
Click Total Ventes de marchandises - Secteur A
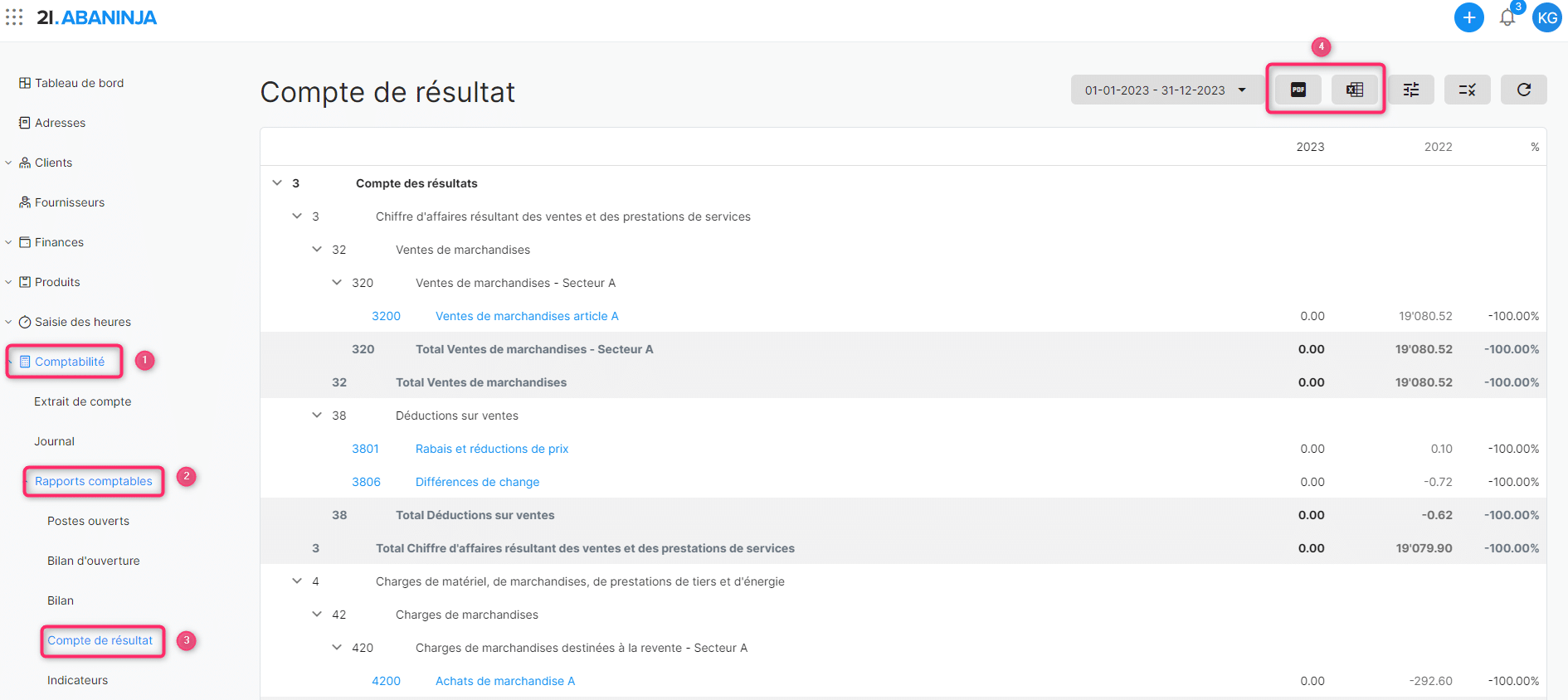[x=534, y=349]
